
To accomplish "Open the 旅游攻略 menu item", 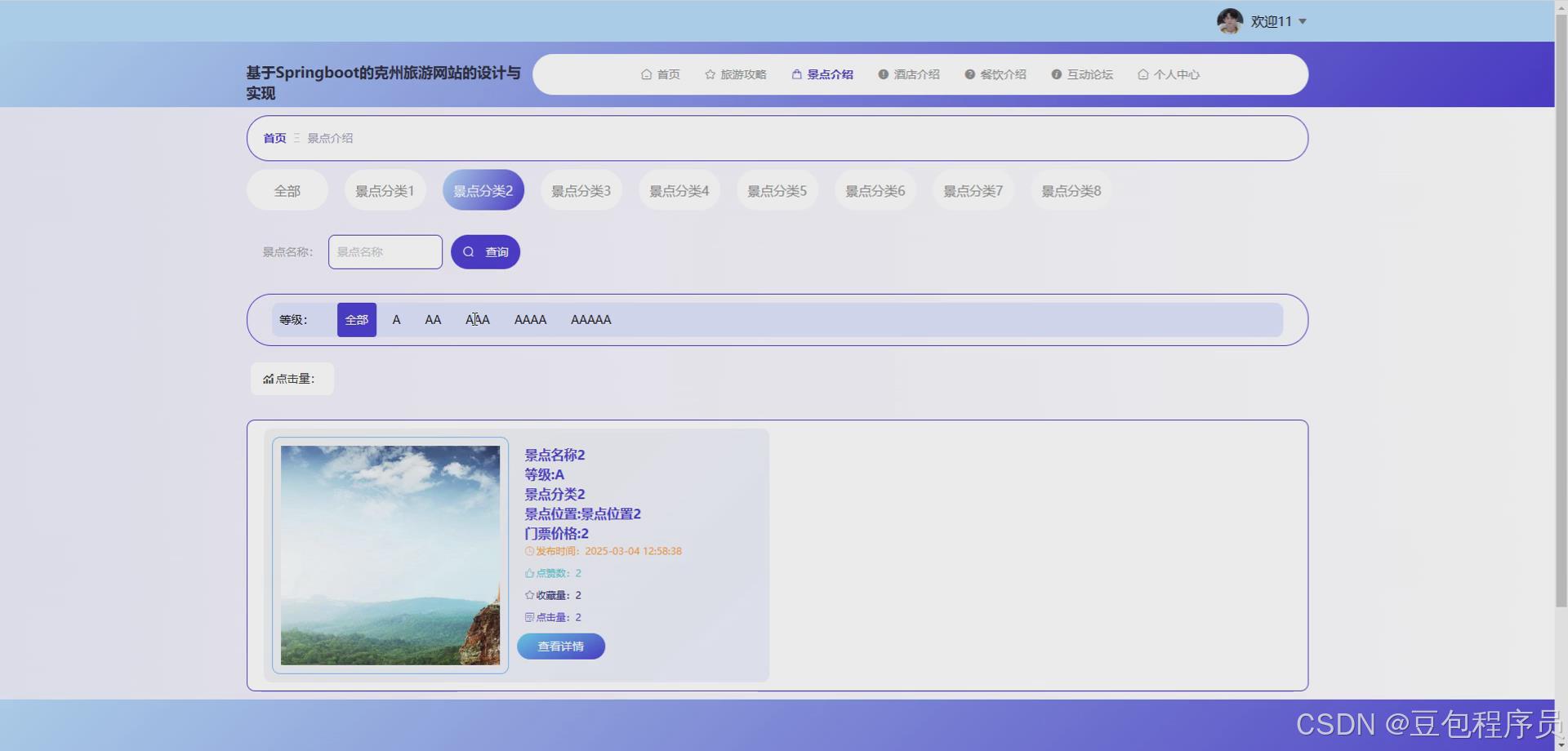I will click(736, 74).
